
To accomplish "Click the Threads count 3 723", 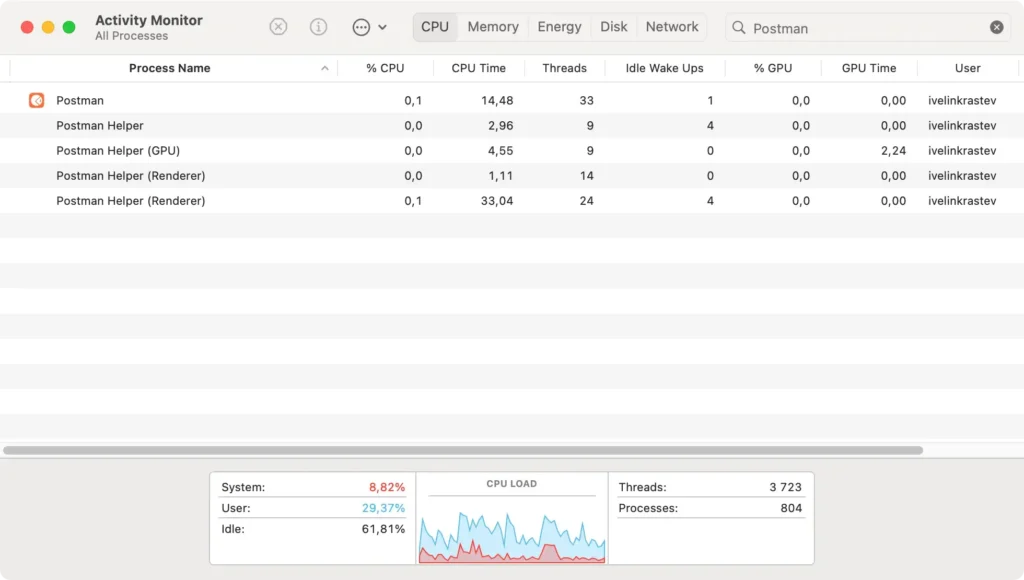I will coord(785,487).
